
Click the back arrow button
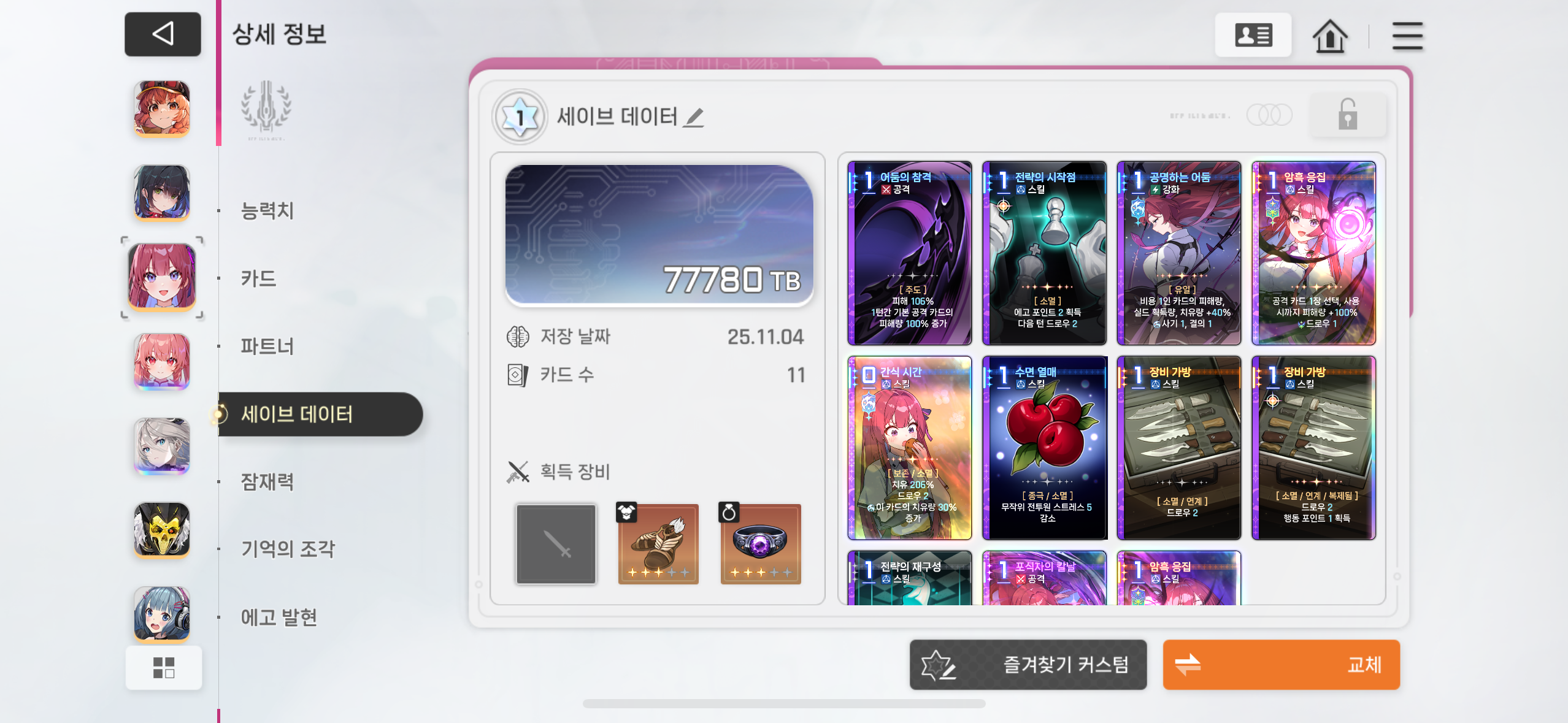coord(163,34)
